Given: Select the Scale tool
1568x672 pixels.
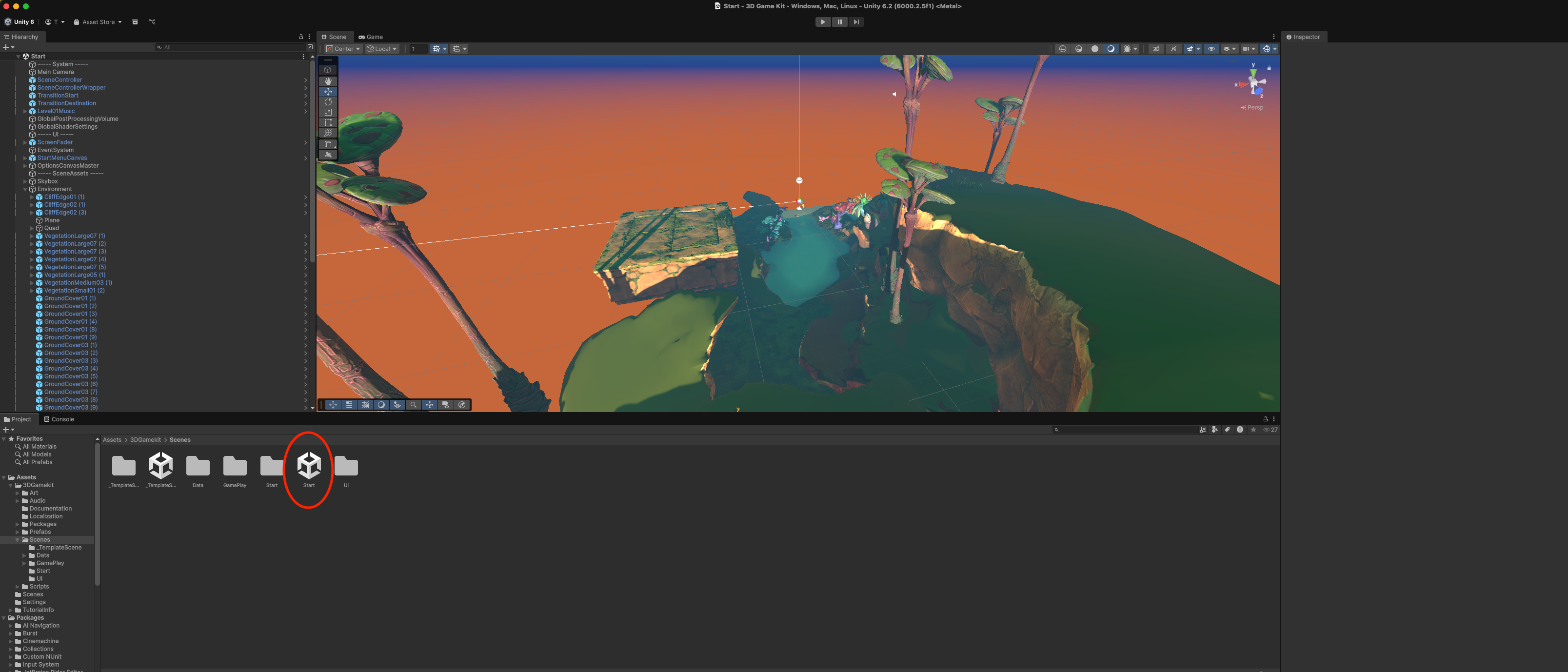Looking at the screenshot, I should click(x=328, y=112).
